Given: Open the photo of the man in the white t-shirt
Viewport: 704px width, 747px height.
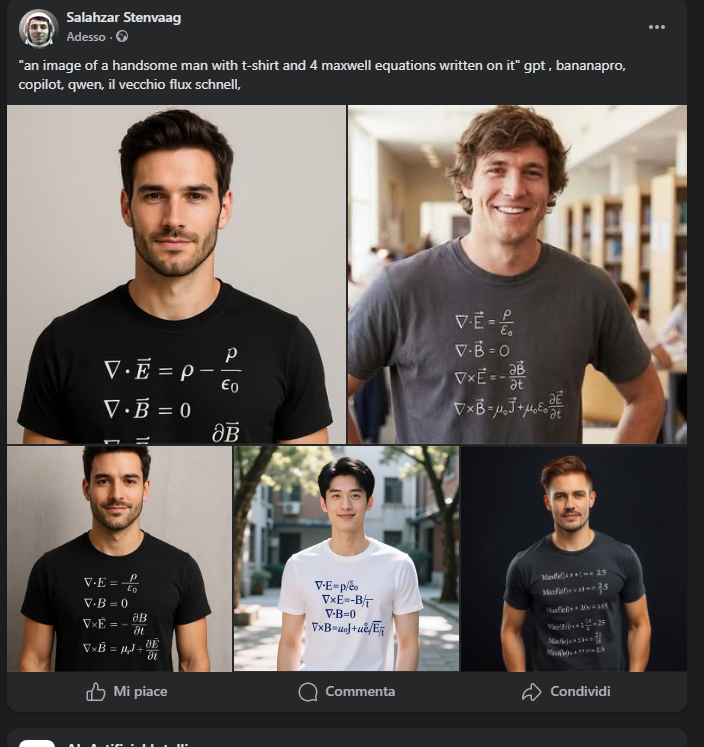Looking at the screenshot, I should pyautogui.click(x=346, y=558).
